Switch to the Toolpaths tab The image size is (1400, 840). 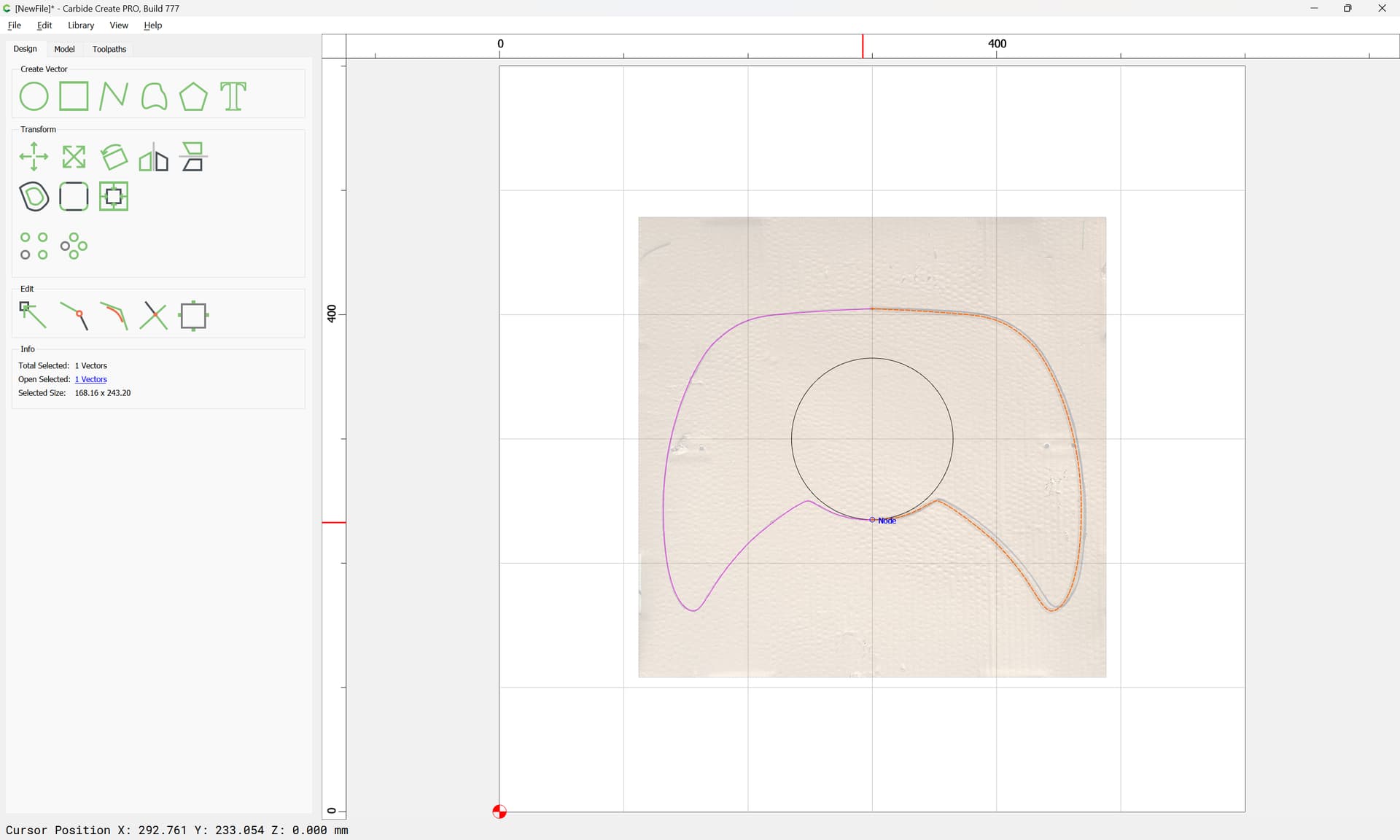[109, 49]
